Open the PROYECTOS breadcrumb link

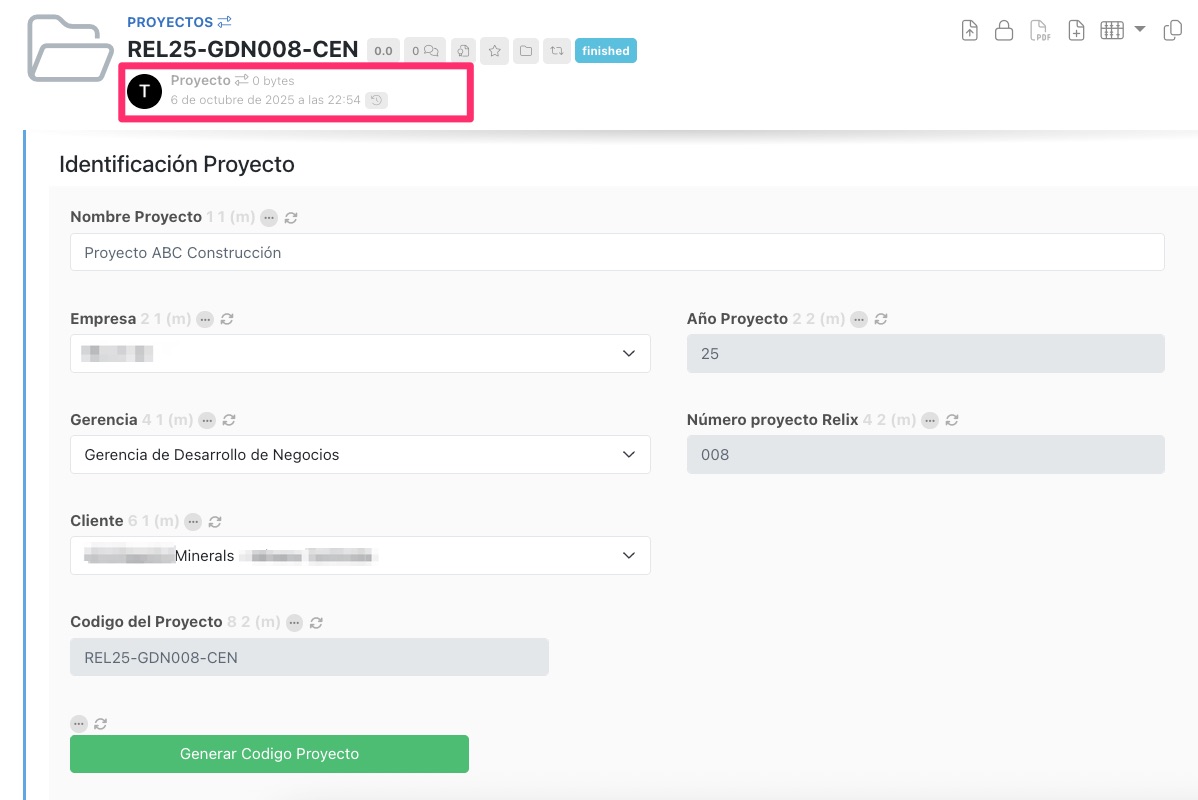(170, 22)
